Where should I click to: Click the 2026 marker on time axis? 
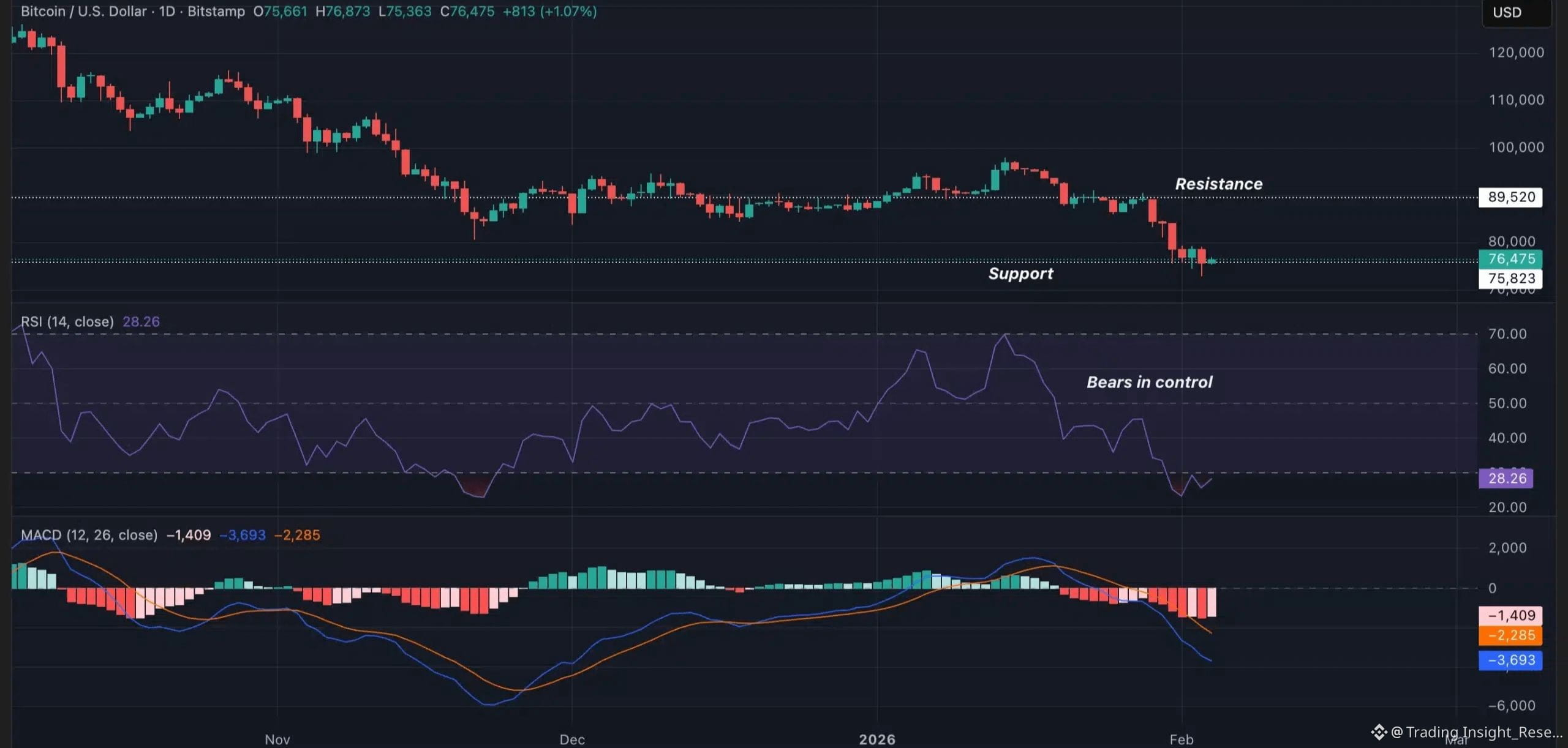(x=877, y=739)
